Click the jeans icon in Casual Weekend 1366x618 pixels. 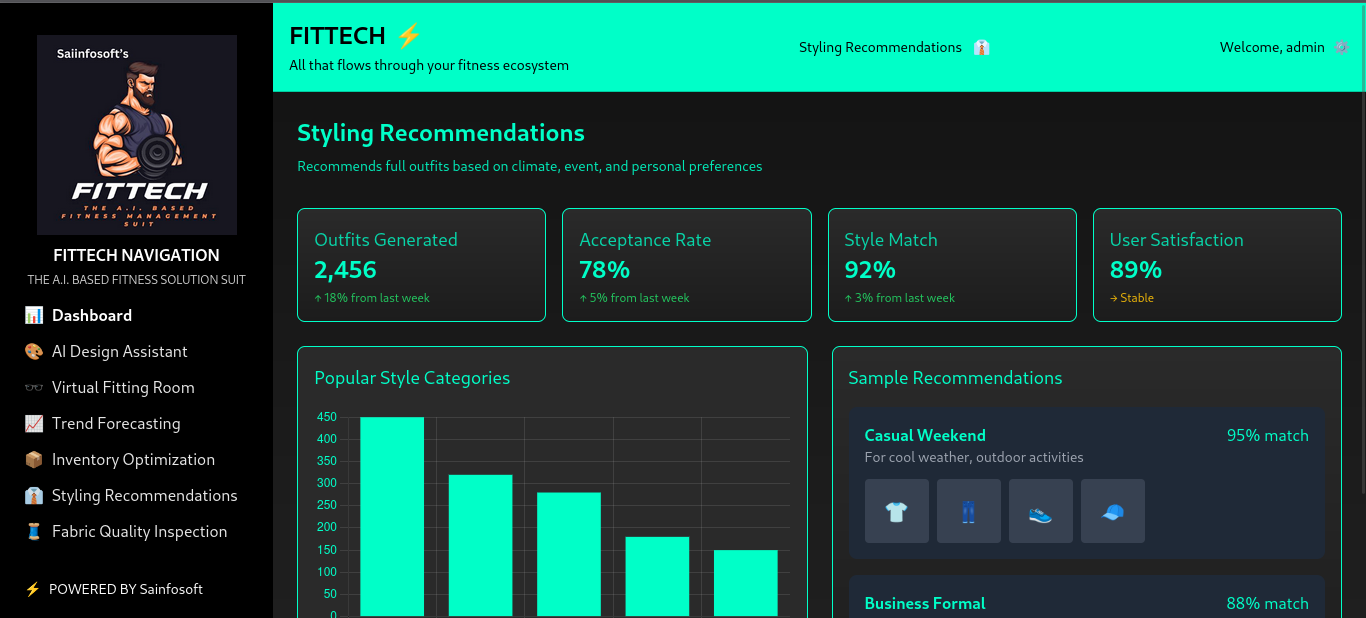(x=968, y=511)
